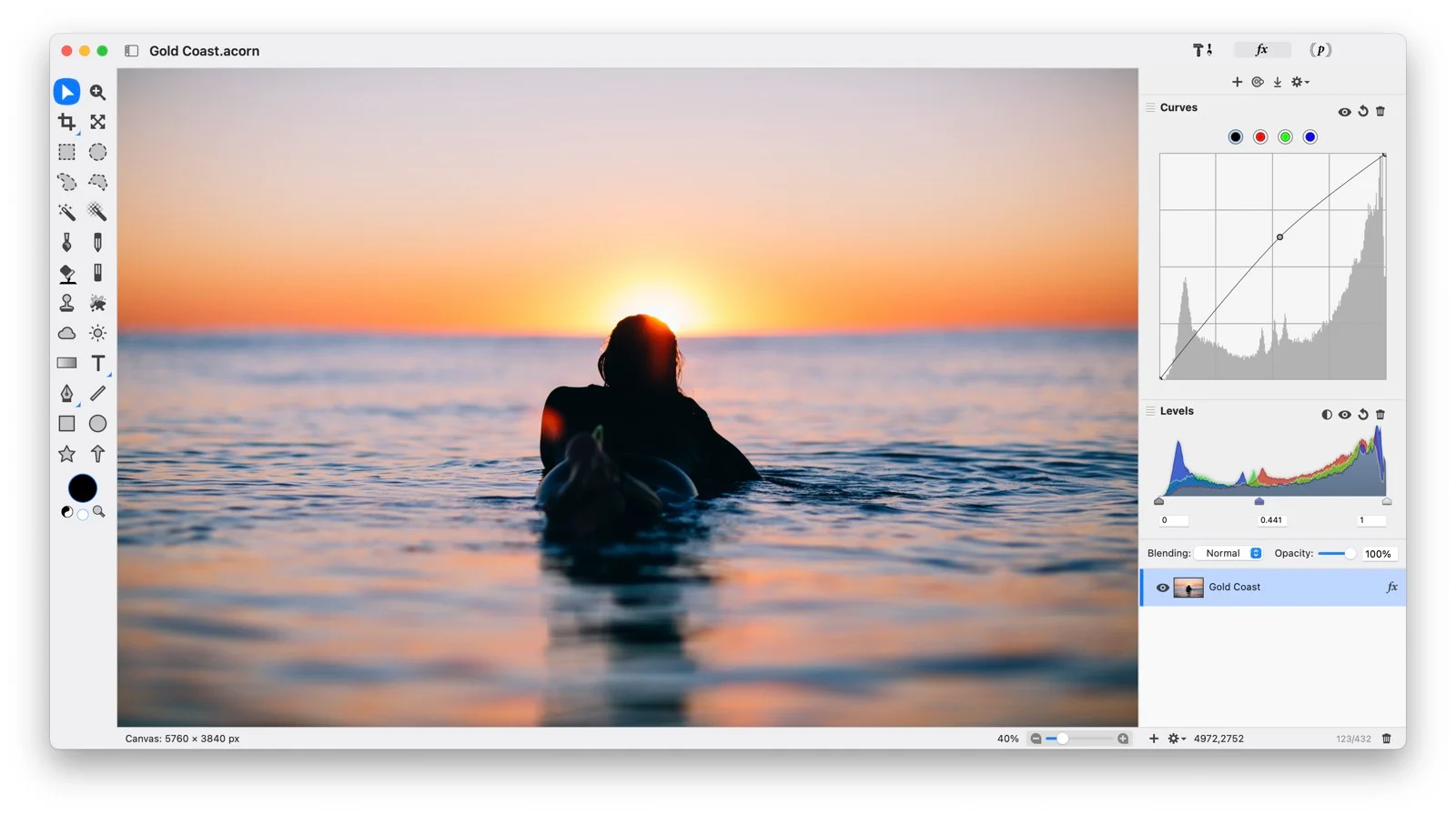Choose the Magic Wand tool

point(66,212)
